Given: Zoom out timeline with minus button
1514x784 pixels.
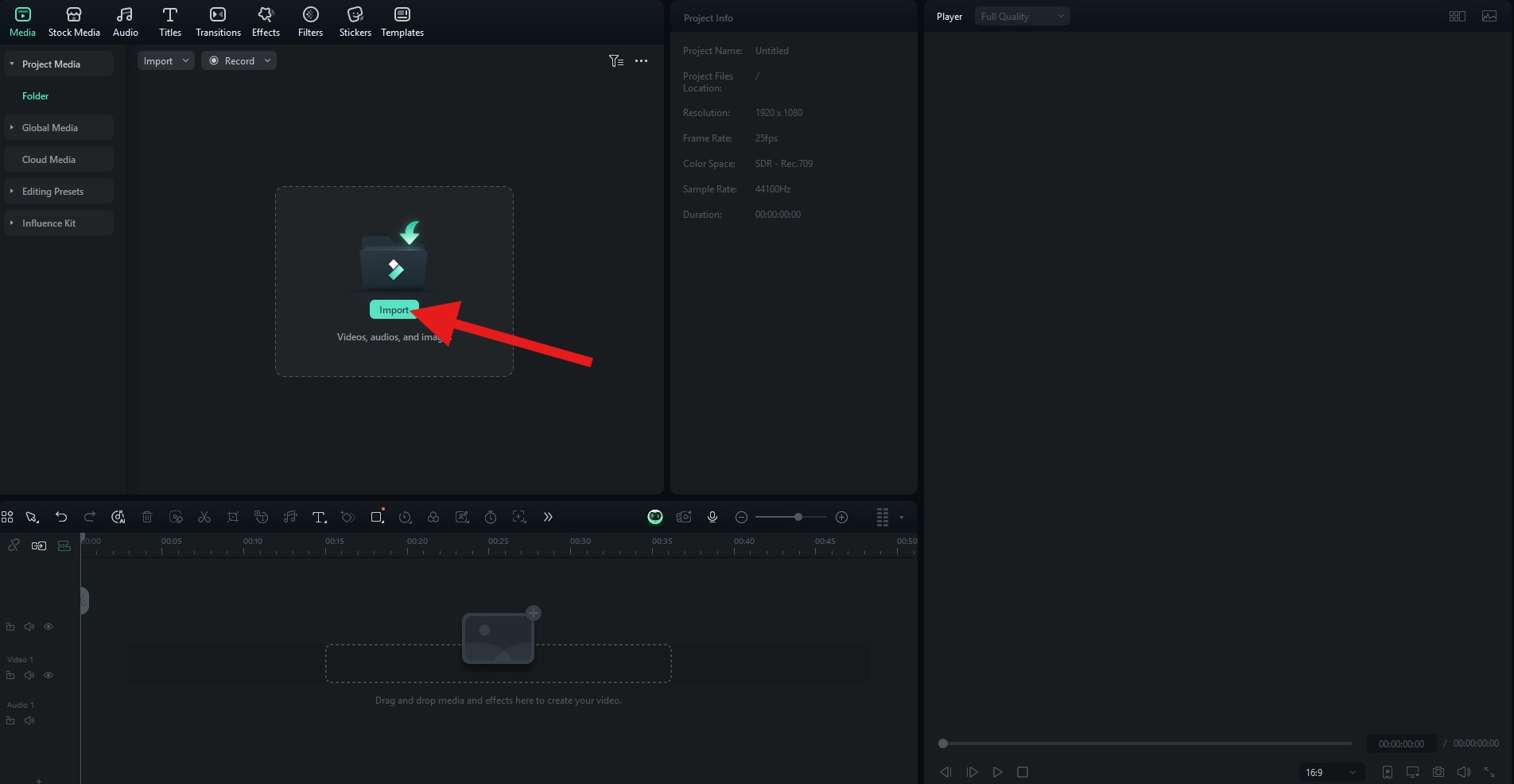Looking at the screenshot, I should 741,517.
